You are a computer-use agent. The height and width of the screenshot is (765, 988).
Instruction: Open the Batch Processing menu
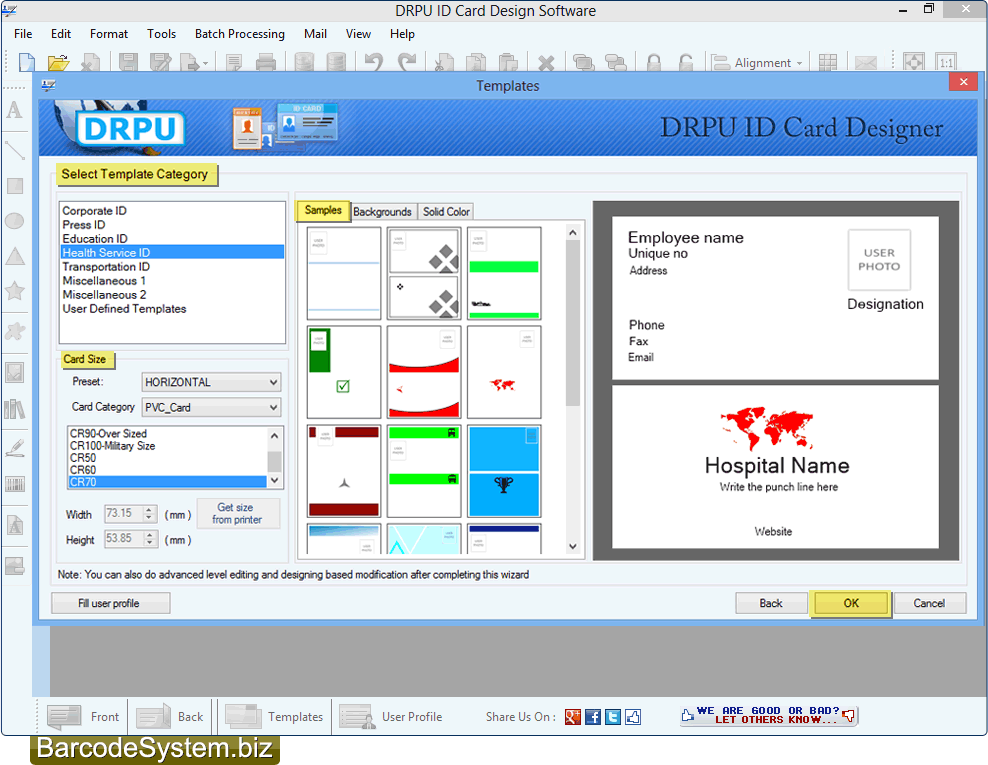click(239, 33)
